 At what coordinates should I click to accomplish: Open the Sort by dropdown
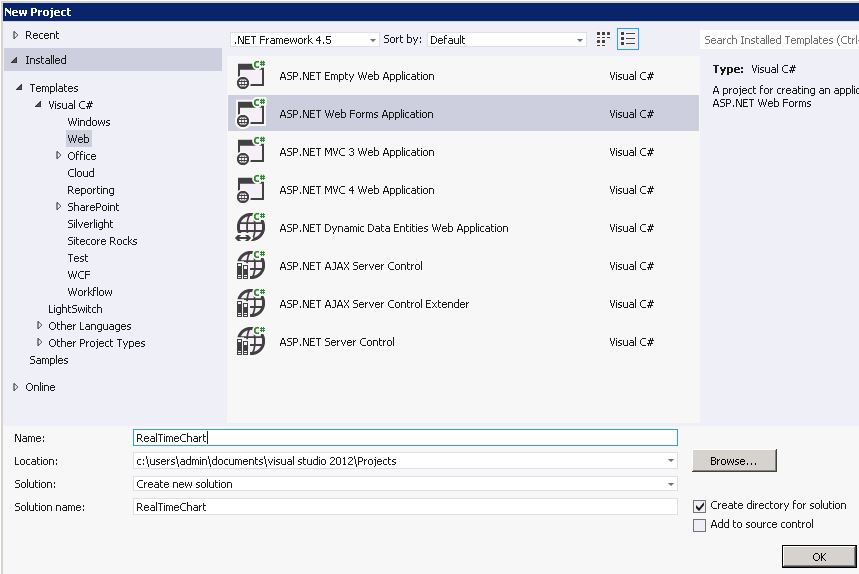click(506, 40)
